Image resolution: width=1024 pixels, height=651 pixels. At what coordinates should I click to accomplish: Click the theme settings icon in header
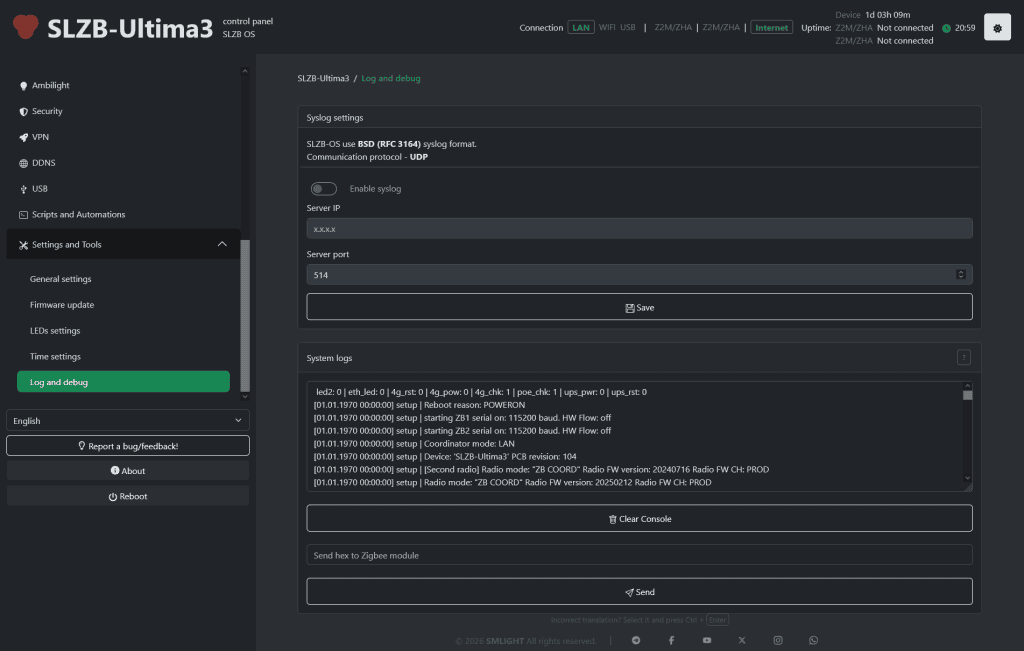(997, 28)
